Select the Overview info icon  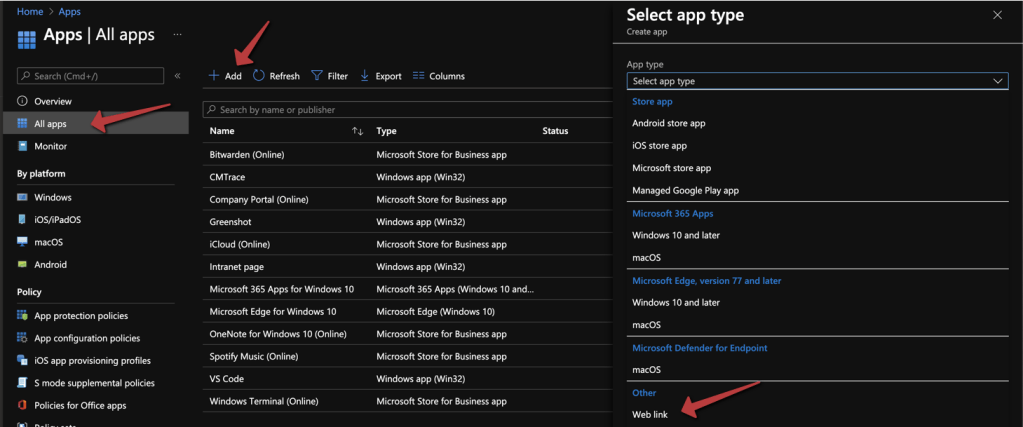coord(22,101)
